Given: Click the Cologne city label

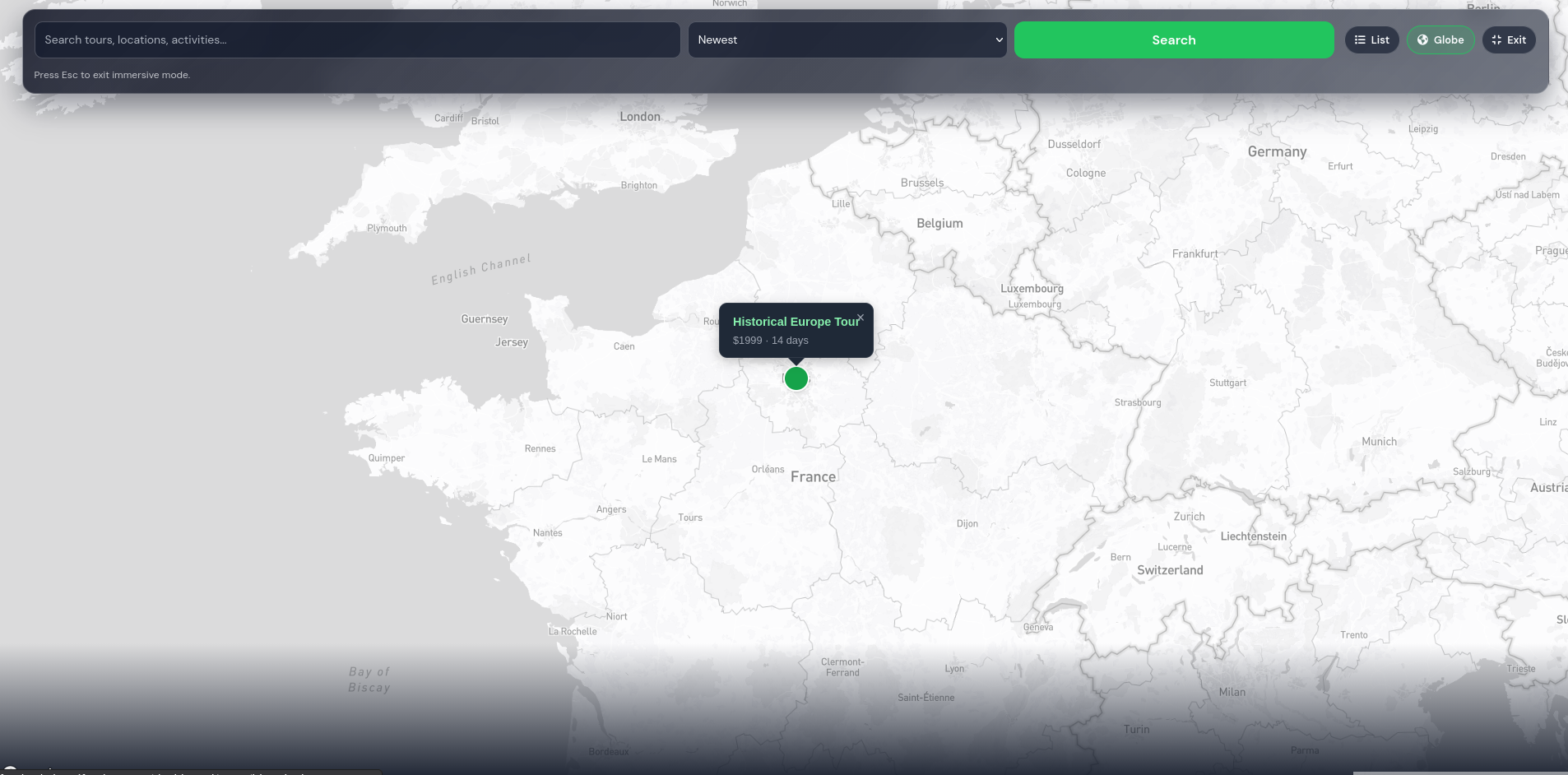Looking at the screenshot, I should coord(1086,174).
